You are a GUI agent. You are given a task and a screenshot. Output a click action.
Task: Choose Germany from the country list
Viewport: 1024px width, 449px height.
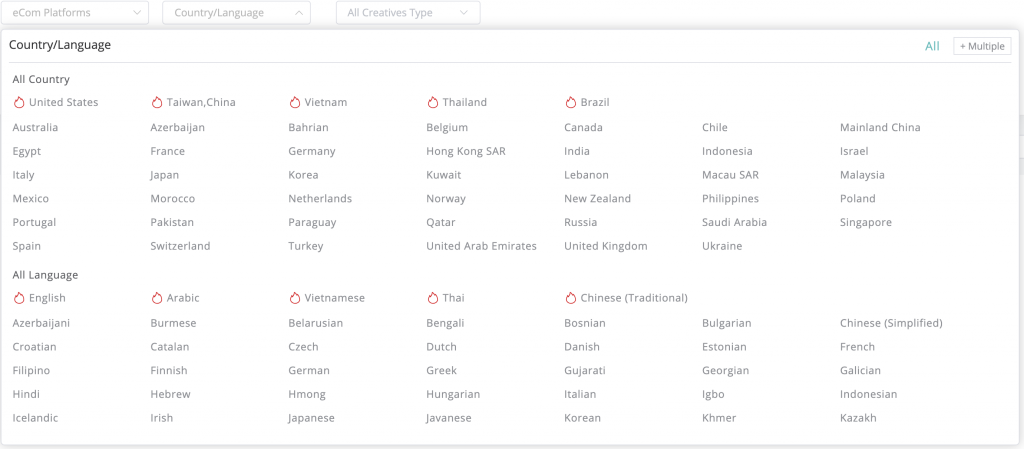tap(312, 151)
